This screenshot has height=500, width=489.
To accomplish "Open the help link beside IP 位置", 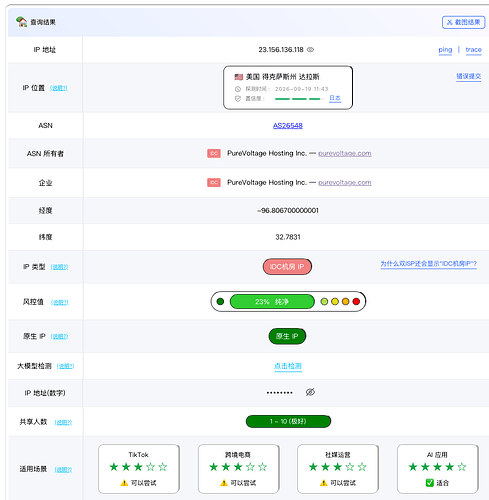I will [59, 88].
